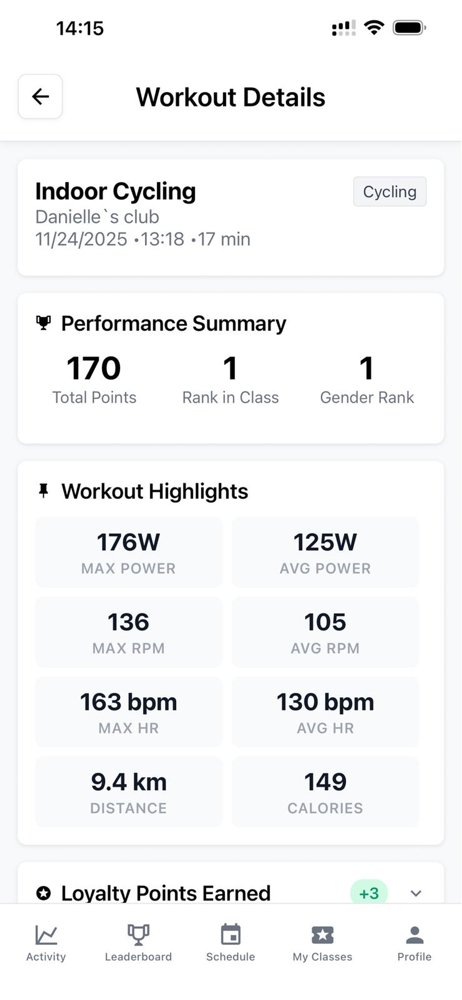The width and height of the screenshot is (462, 1000).
Task: Tap the Cycling category tag
Action: pyautogui.click(x=390, y=192)
